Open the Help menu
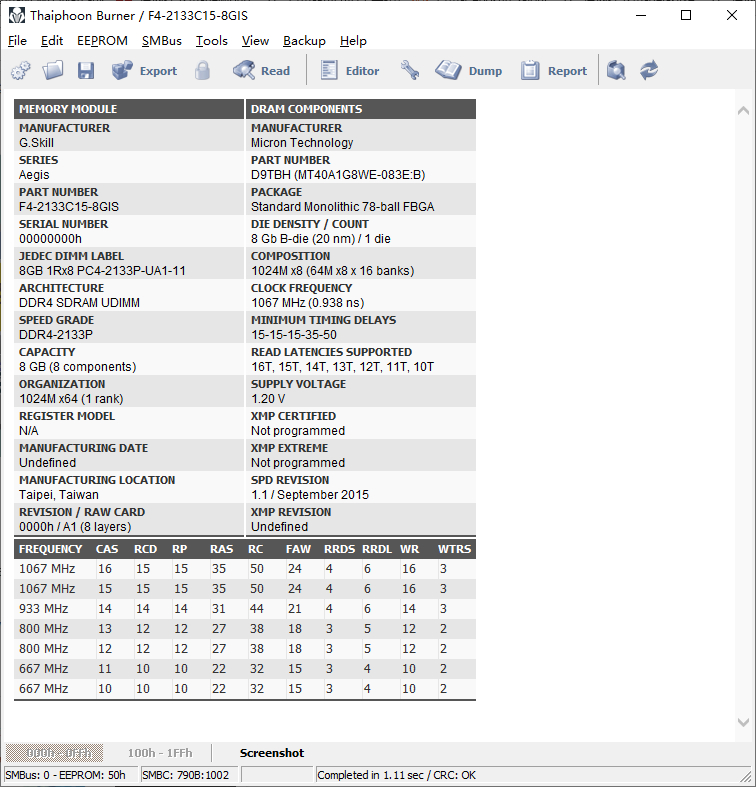The image size is (756, 787). tap(353, 41)
